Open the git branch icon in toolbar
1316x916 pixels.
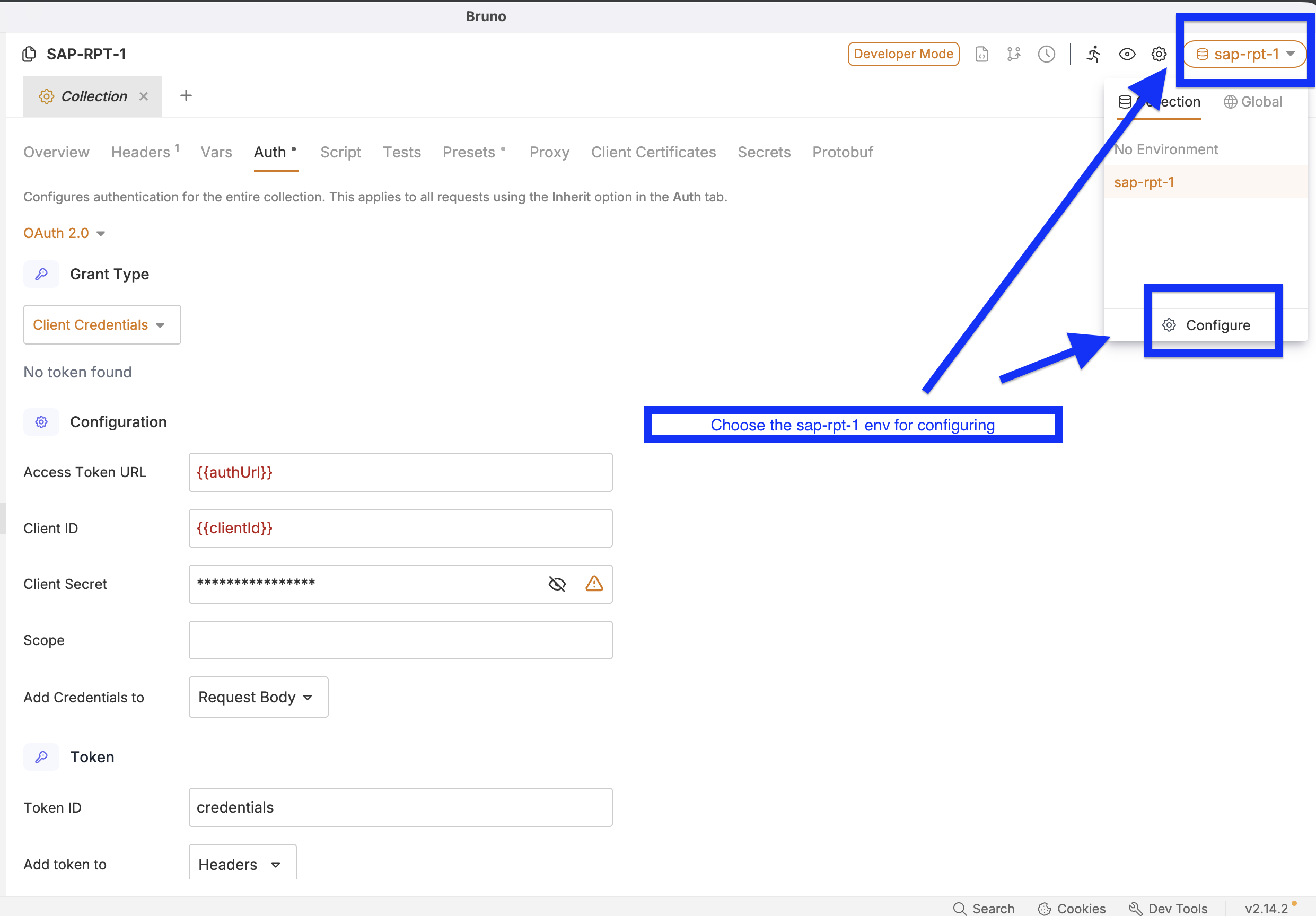coord(1014,54)
